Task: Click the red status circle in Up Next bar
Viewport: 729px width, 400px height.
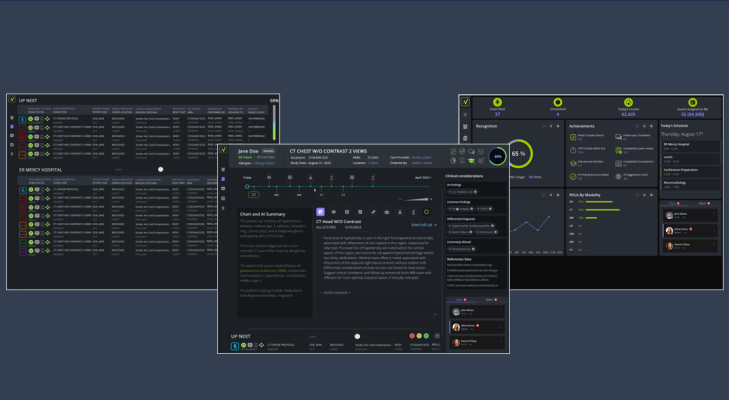Action: (x=411, y=336)
